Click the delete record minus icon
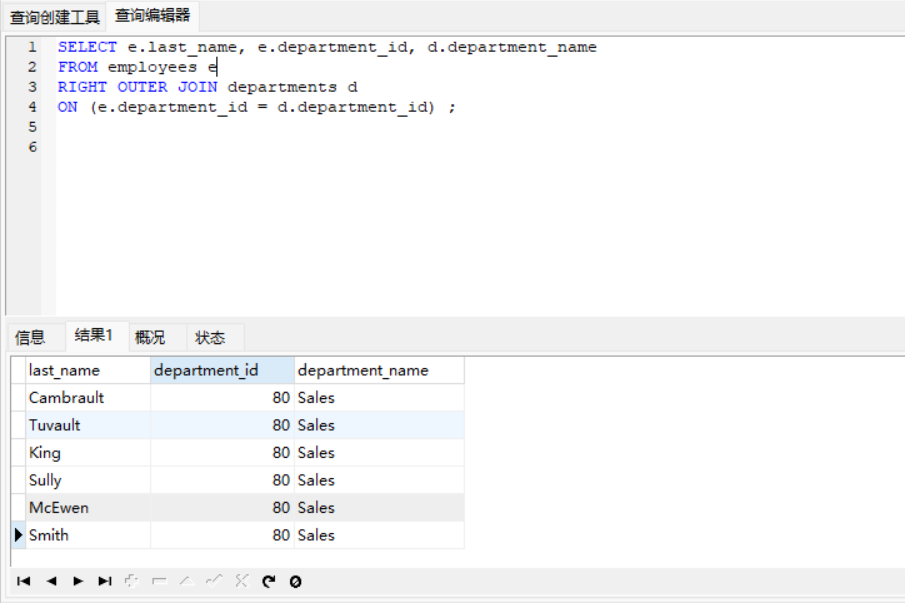905x603 pixels. click(159, 581)
